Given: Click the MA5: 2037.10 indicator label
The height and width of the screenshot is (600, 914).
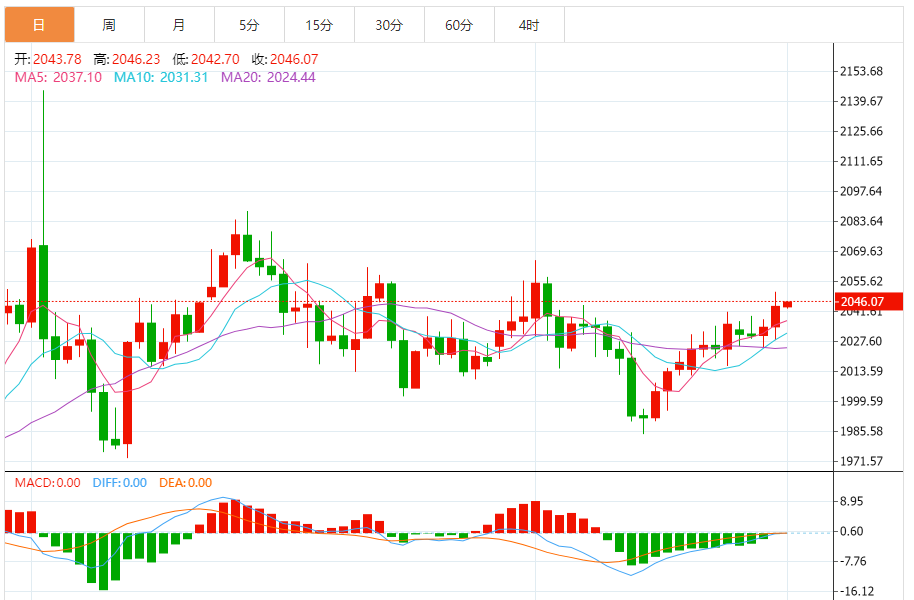Looking at the screenshot, I should pos(58,77).
